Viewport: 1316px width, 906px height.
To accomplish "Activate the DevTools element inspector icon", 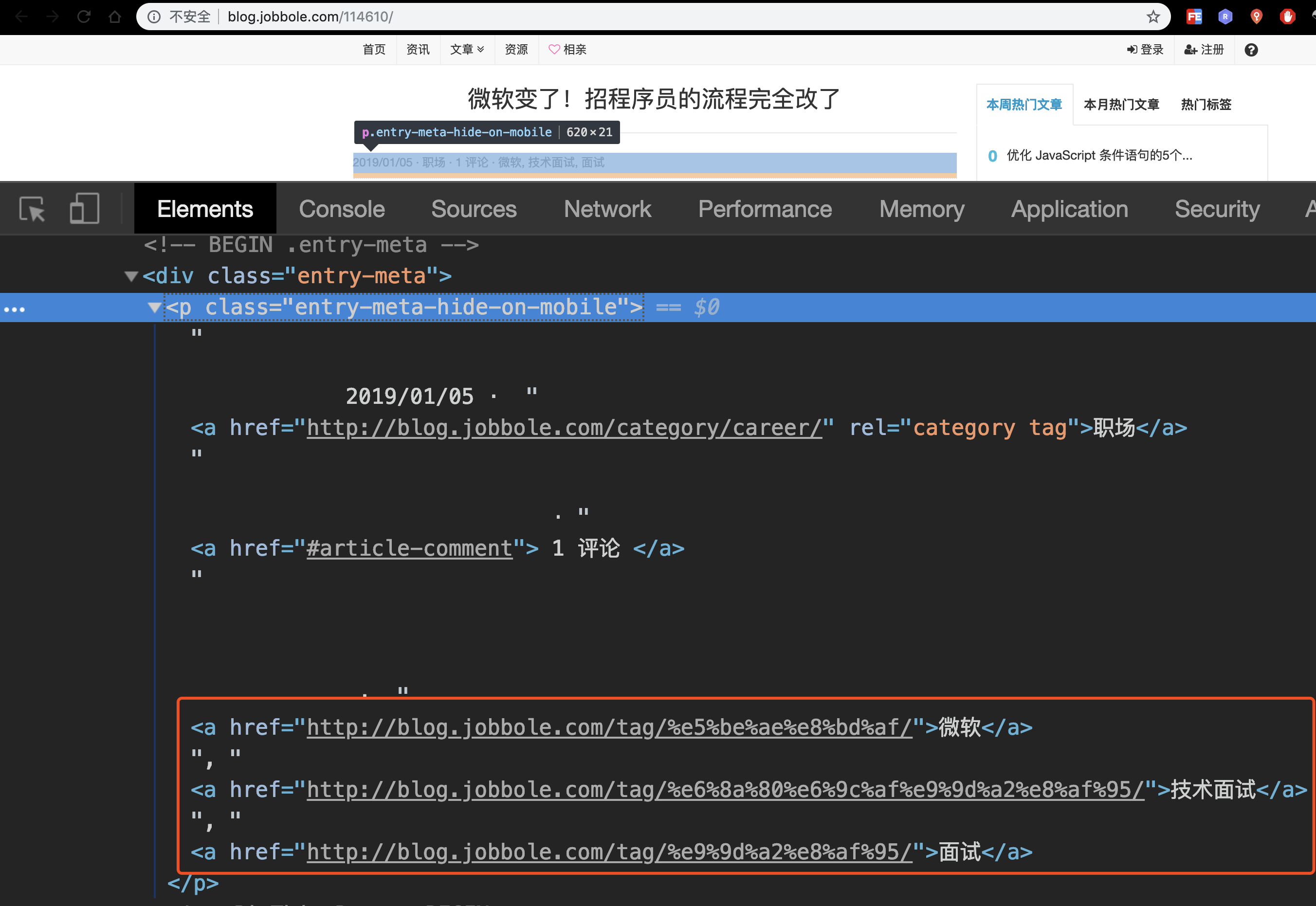I will pos(32,209).
